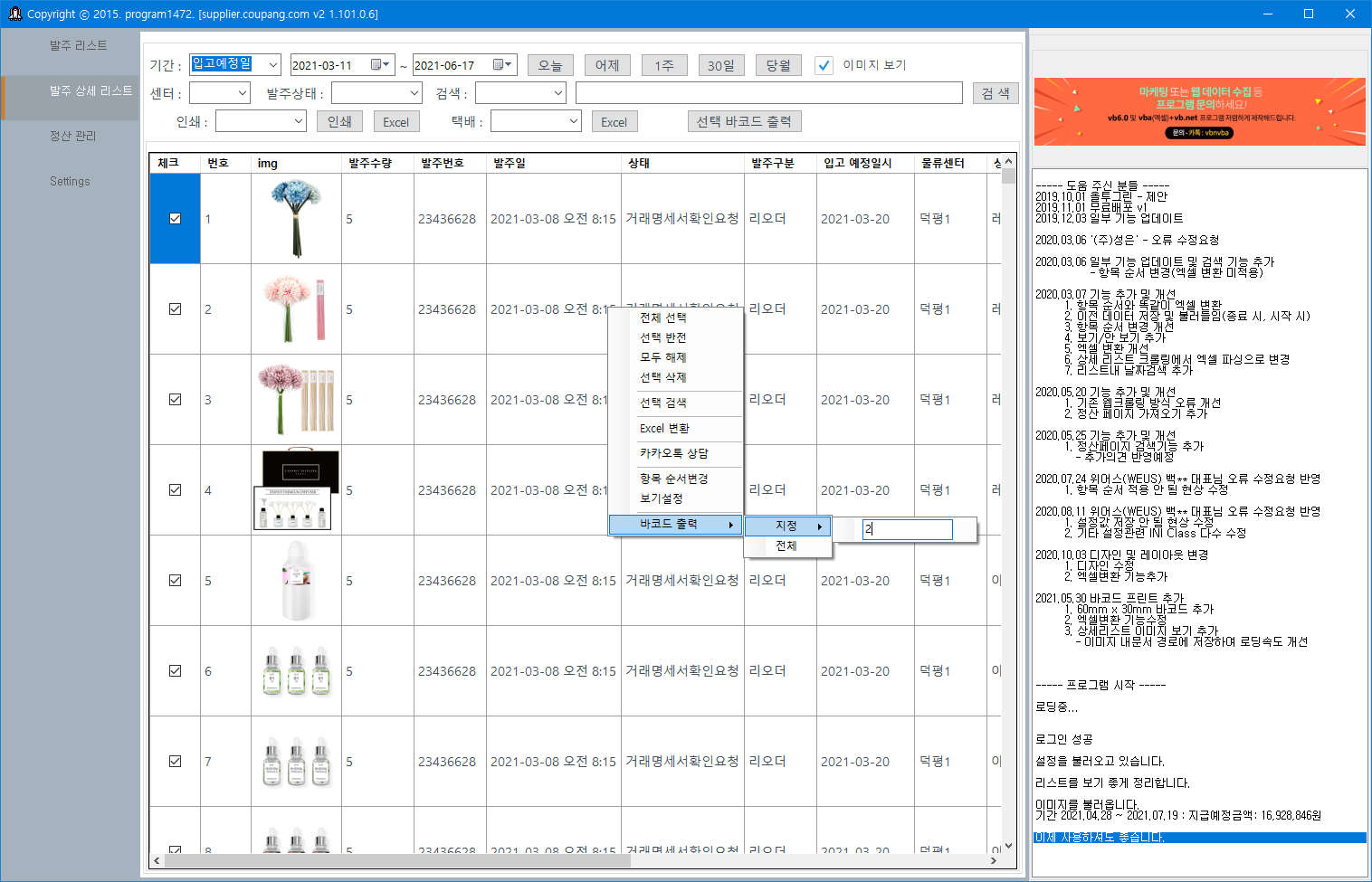This screenshot has height=882, width=1372.
Task: Uncheck the checkbox next to row 5
Action: pyautogui.click(x=175, y=580)
